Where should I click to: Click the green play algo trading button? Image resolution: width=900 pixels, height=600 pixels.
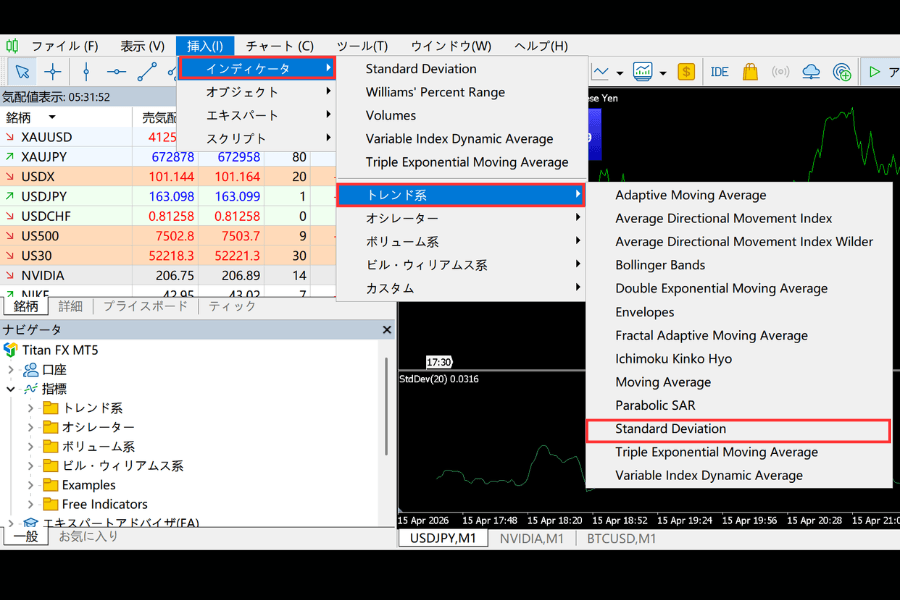(x=874, y=72)
